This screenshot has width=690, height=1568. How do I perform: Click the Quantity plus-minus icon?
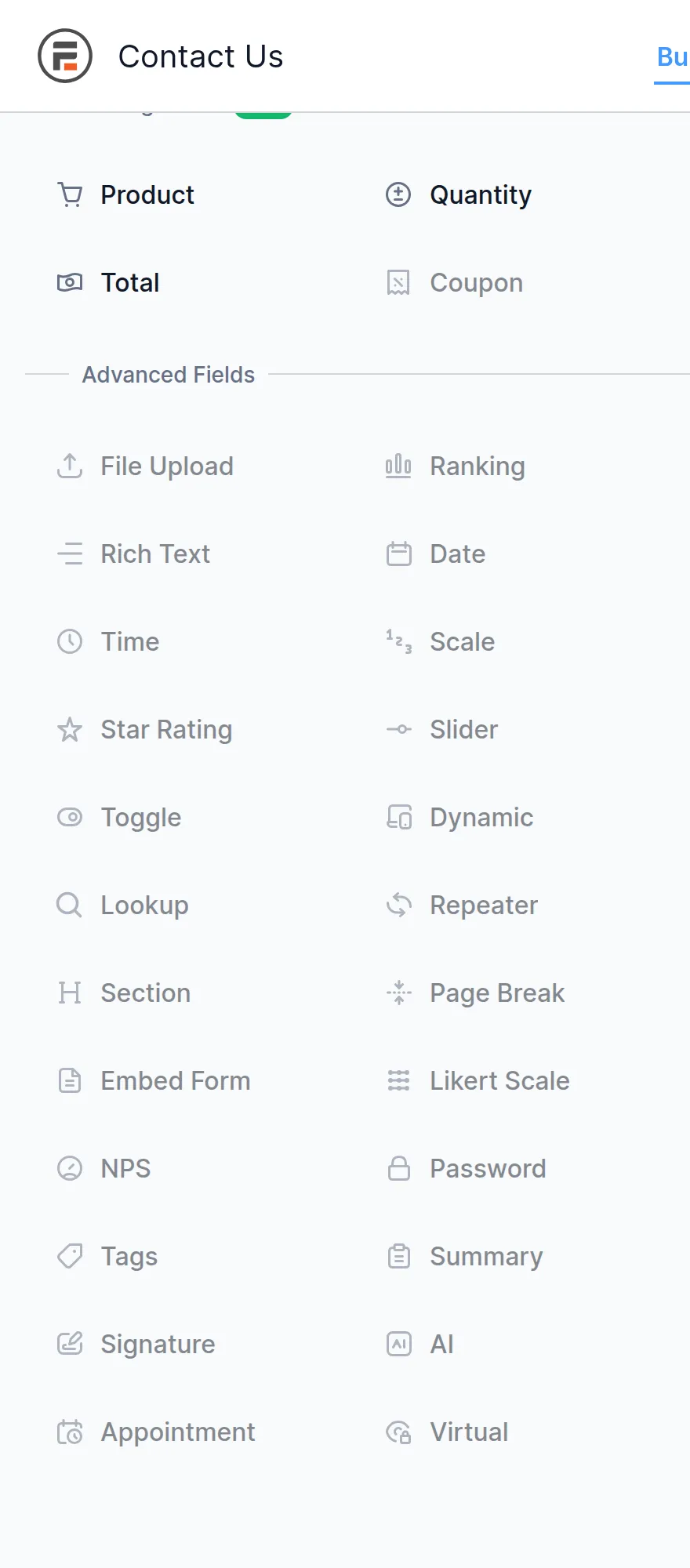[x=398, y=194]
